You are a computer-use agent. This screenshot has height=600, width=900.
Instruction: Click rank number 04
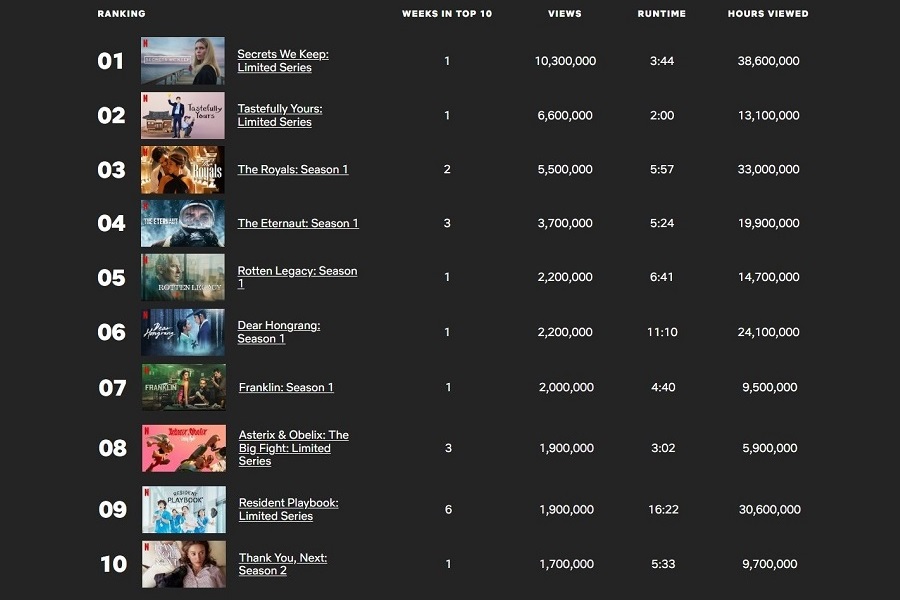111,223
